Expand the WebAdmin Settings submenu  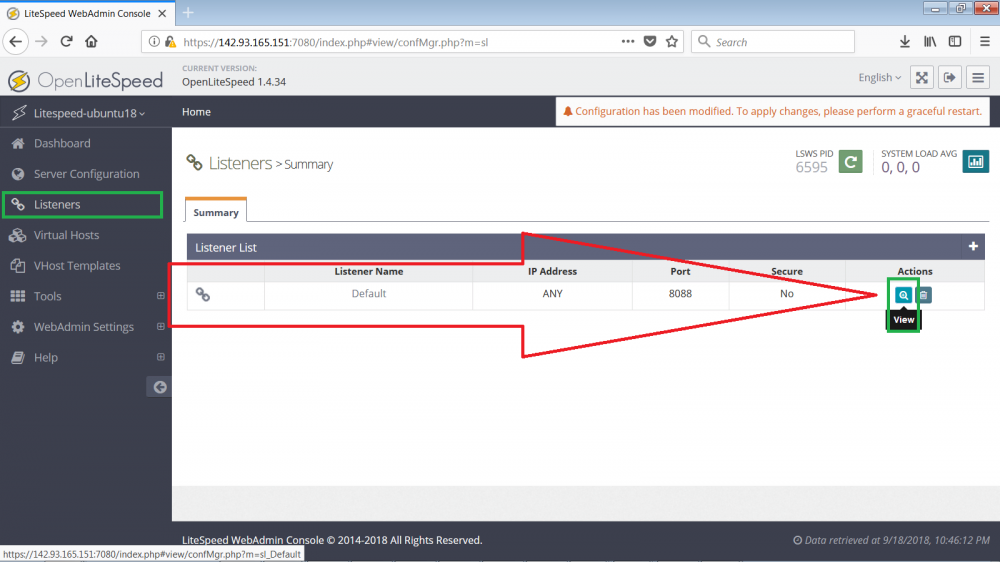161,327
